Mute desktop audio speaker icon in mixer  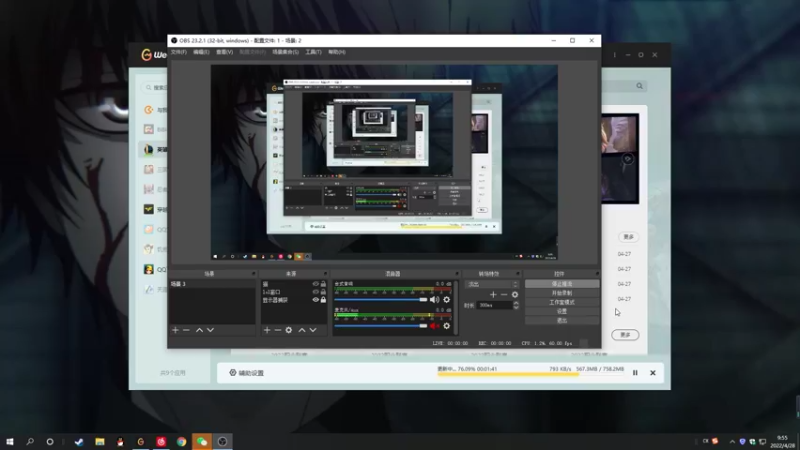pos(434,299)
